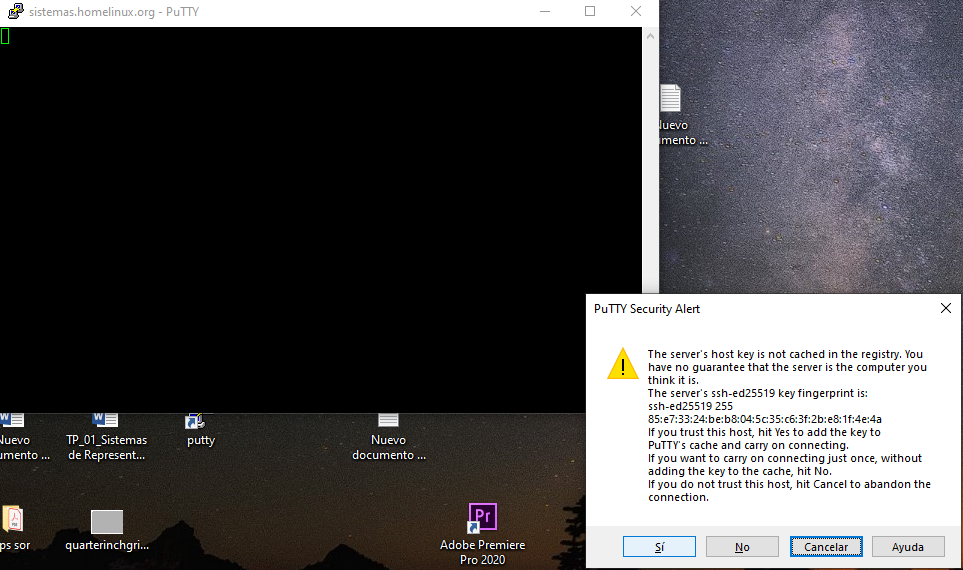This screenshot has width=963, height=570.
Task: Select the putty desktop shortcut
Action: coord(199,423)
